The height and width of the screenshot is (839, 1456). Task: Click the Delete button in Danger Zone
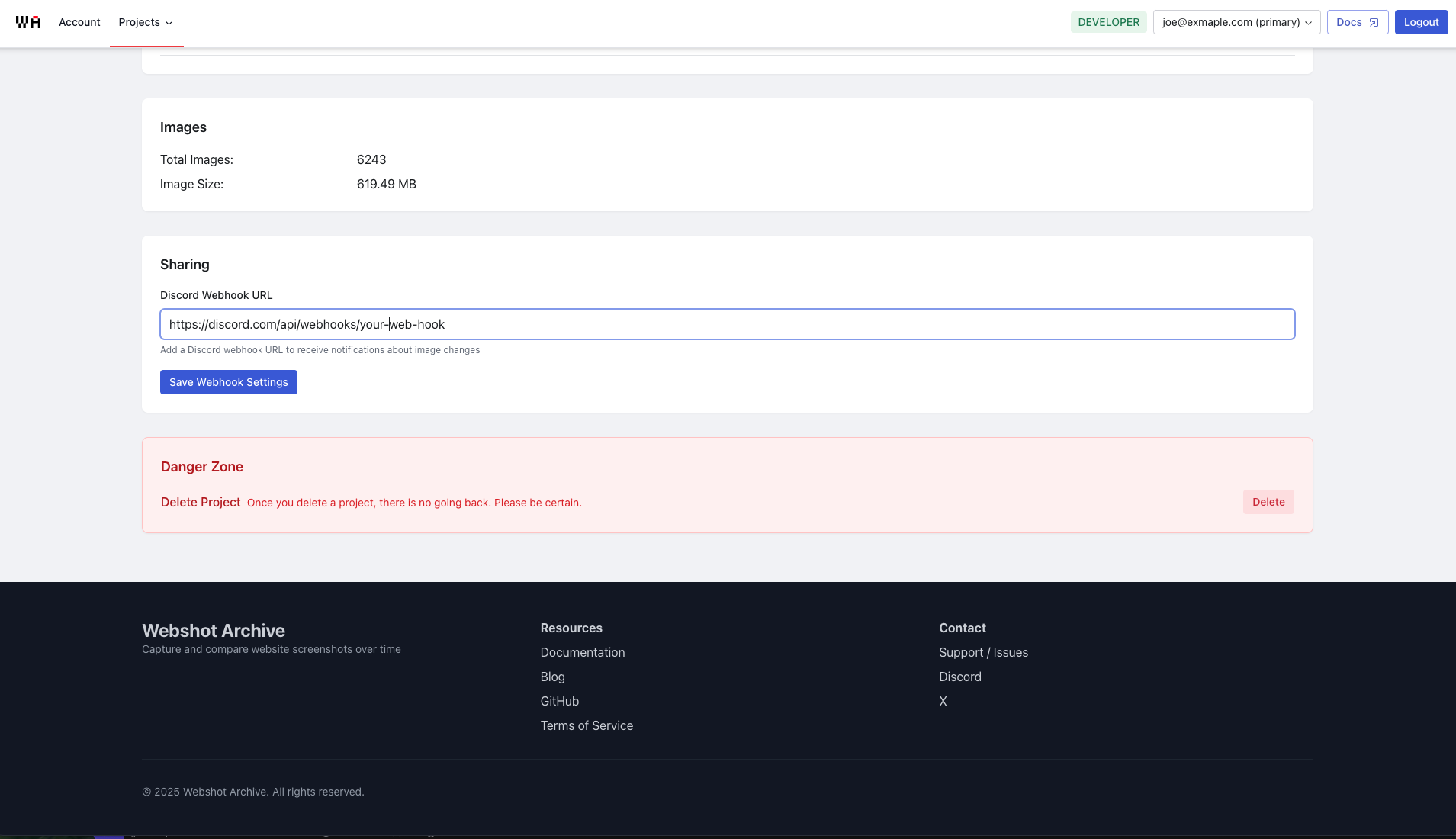click(x=1268, y=502)
